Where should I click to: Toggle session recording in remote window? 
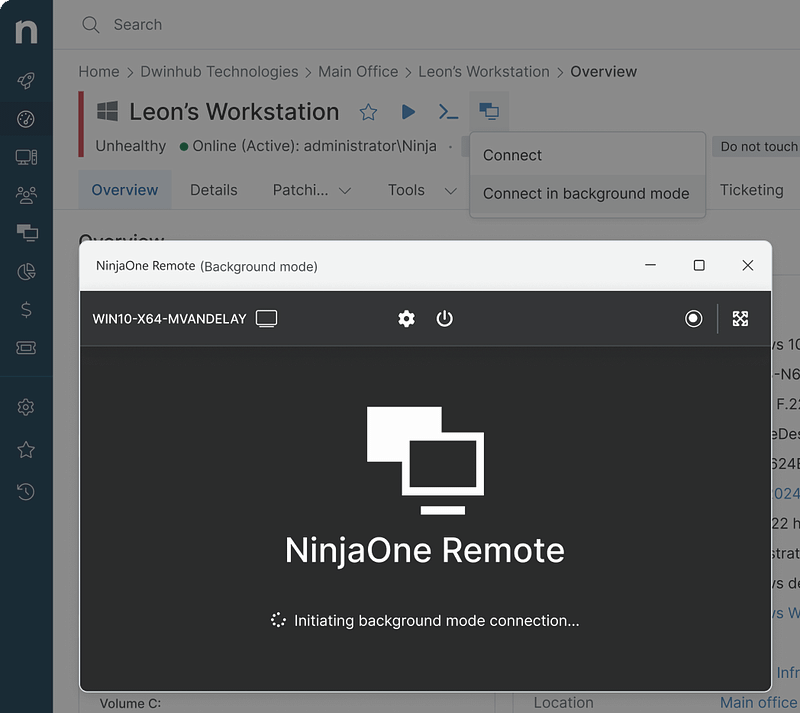point(693,319)
